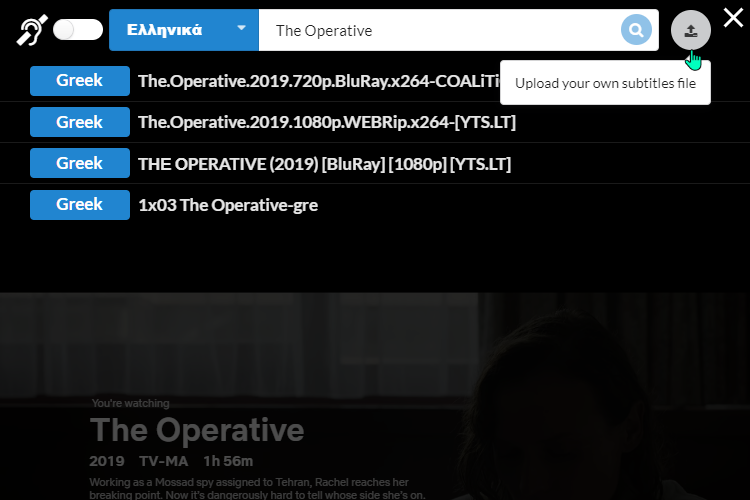750x500 pixels.
Task: Click the hearing impaired ear icon
Action: [x=32, y=30]
